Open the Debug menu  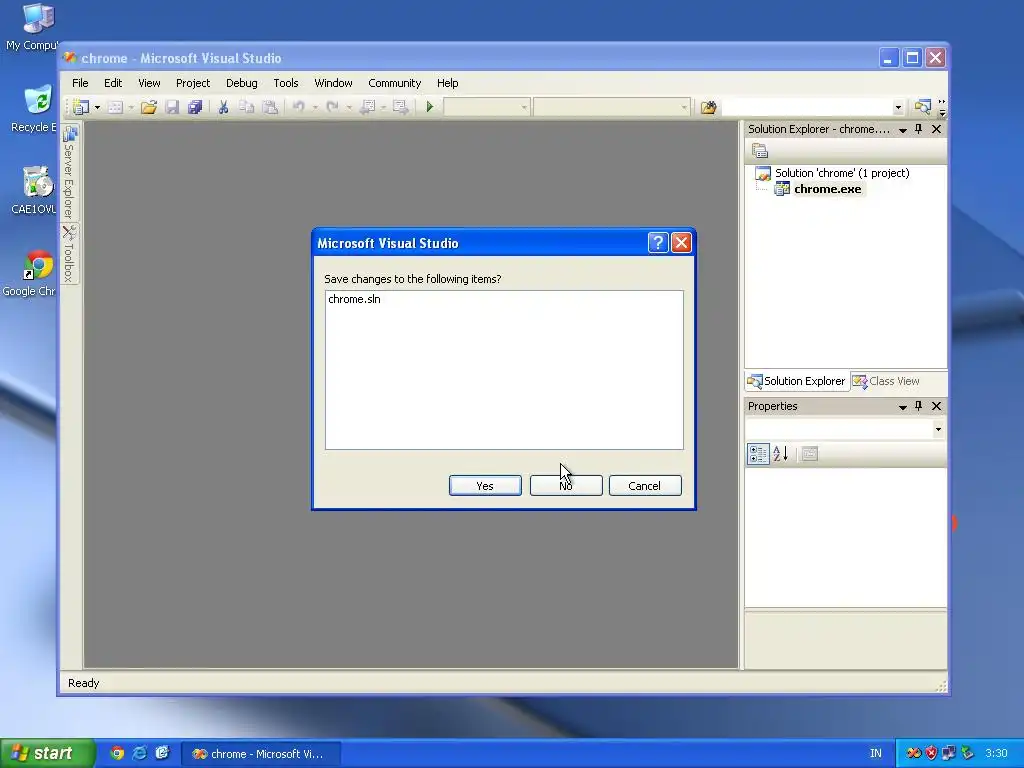(x=242, y=83)
